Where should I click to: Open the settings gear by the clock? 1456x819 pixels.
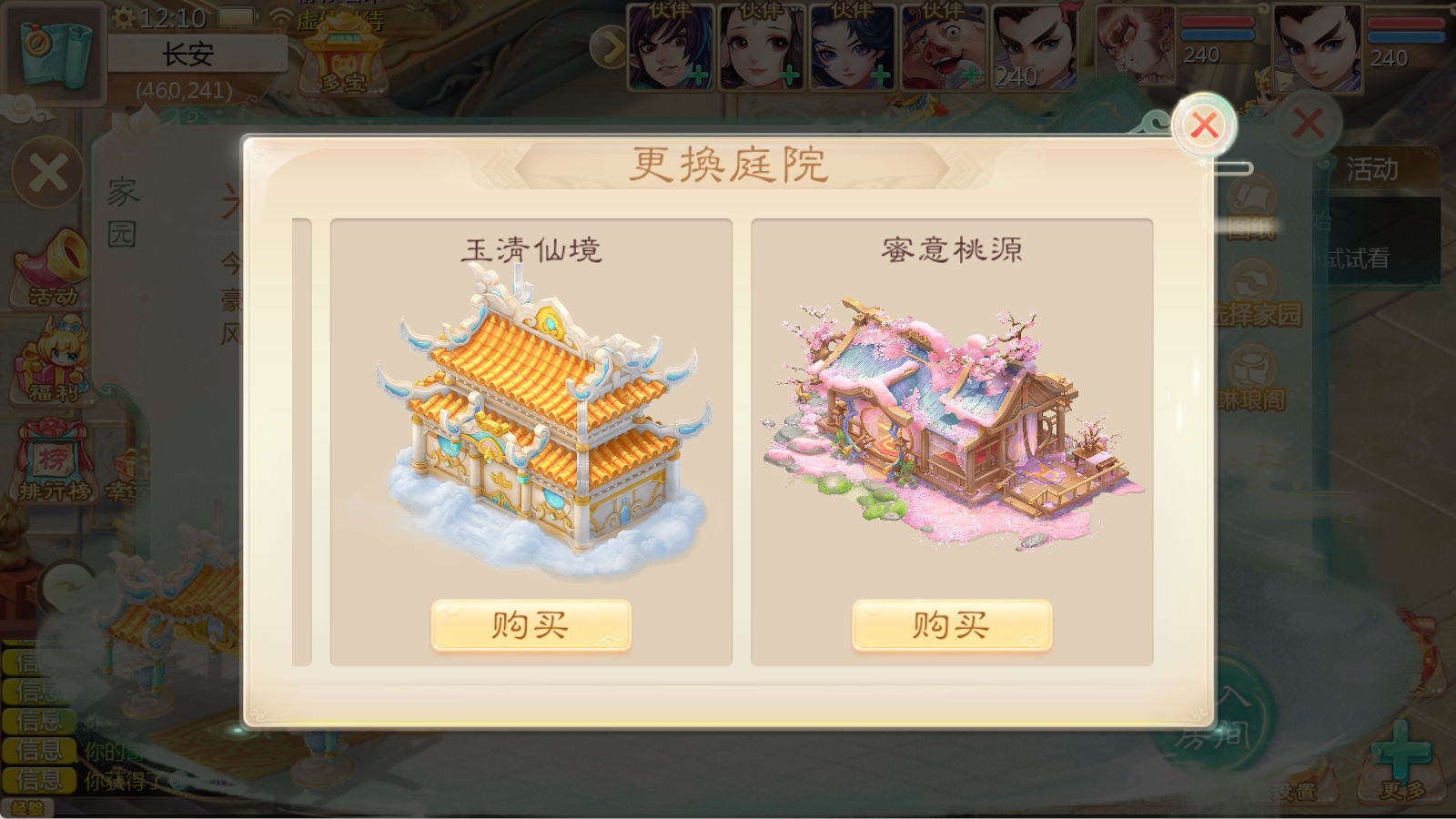coord(123,17)
